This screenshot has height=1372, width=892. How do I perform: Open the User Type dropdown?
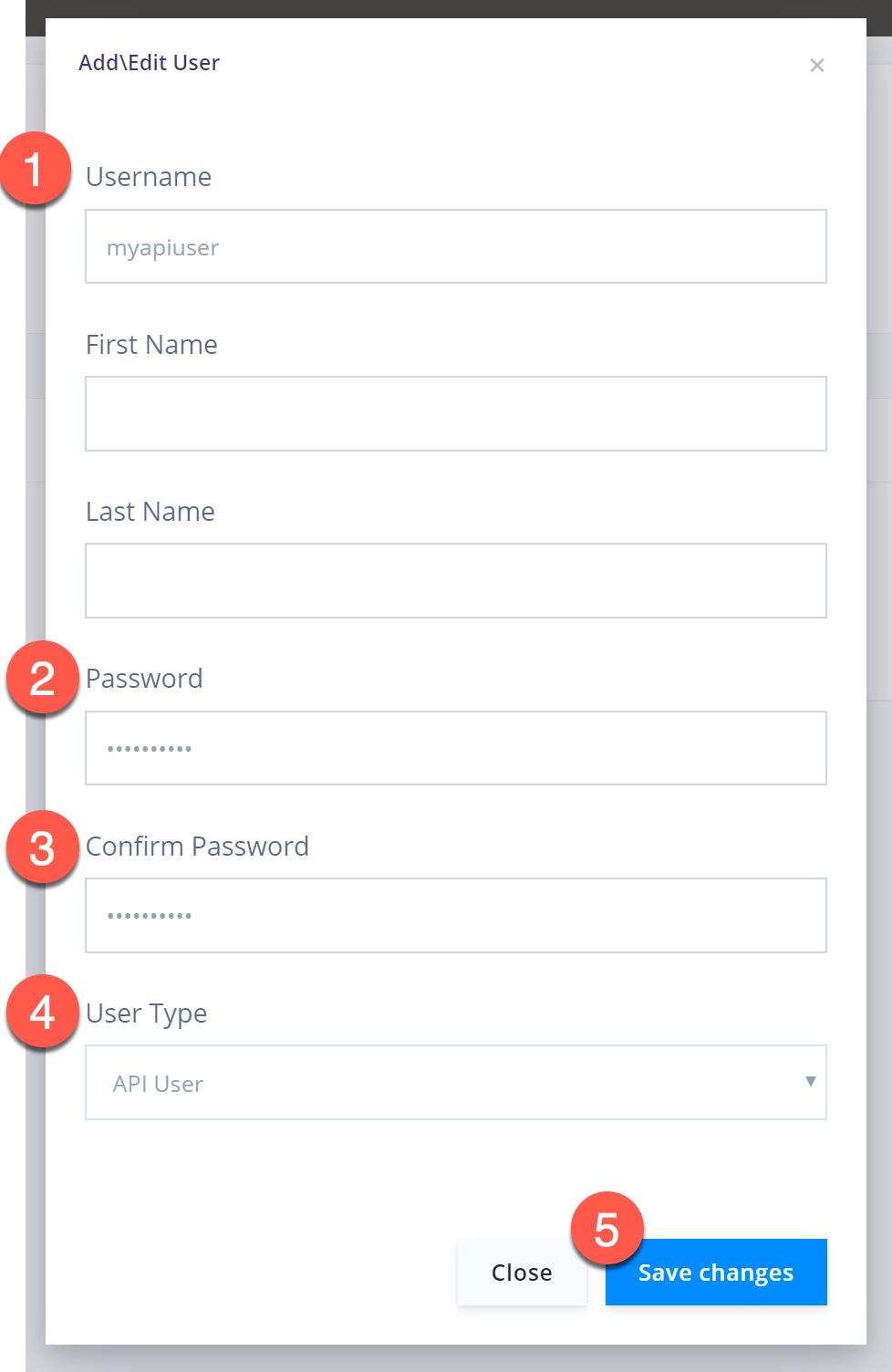tap(456, 1083)
